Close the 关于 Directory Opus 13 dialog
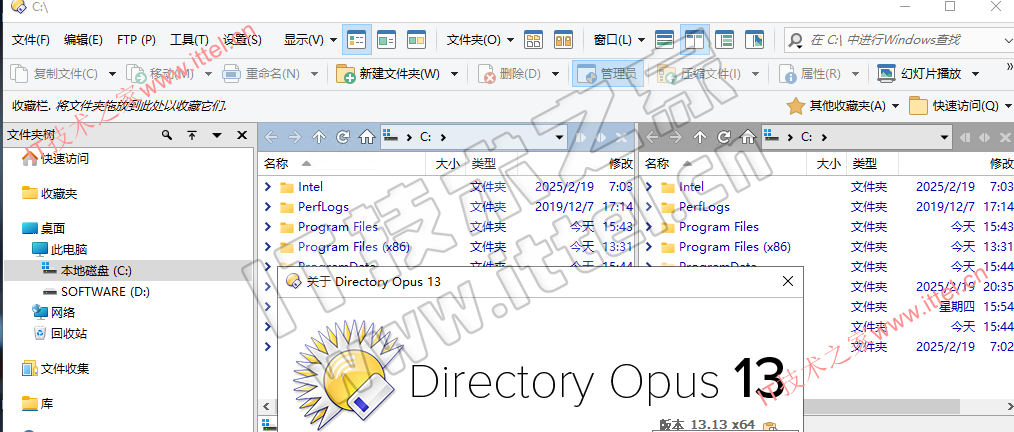Screen dimensions: 1014x432 point(788,281)
